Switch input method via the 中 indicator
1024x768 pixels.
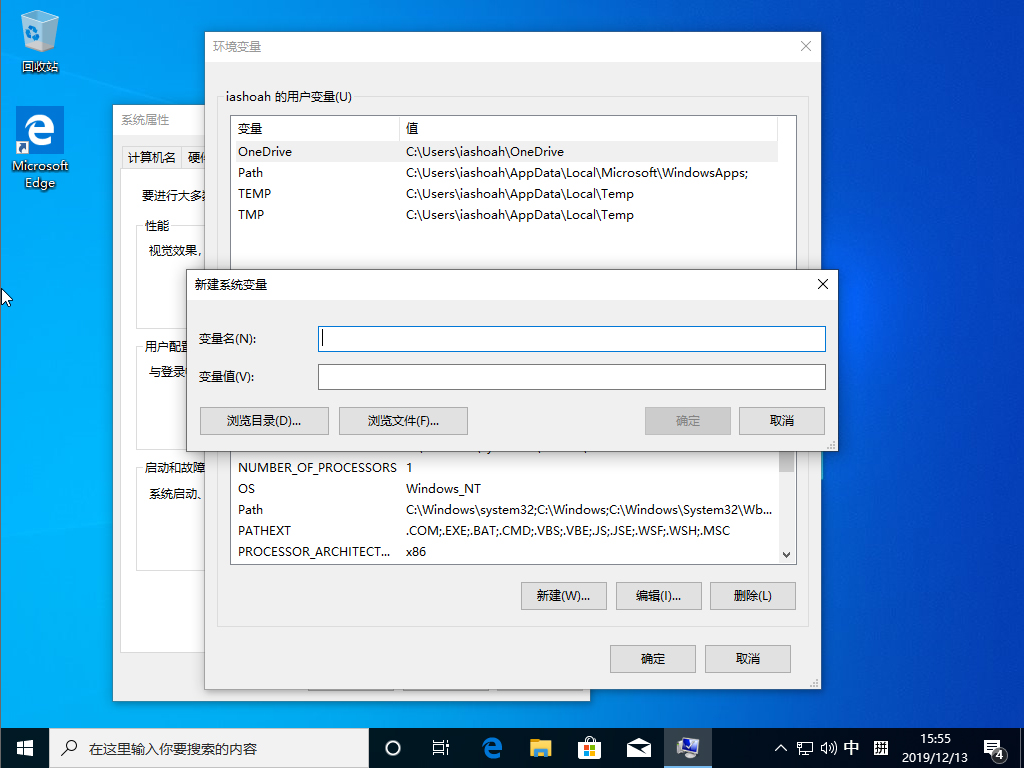point(852,747)
